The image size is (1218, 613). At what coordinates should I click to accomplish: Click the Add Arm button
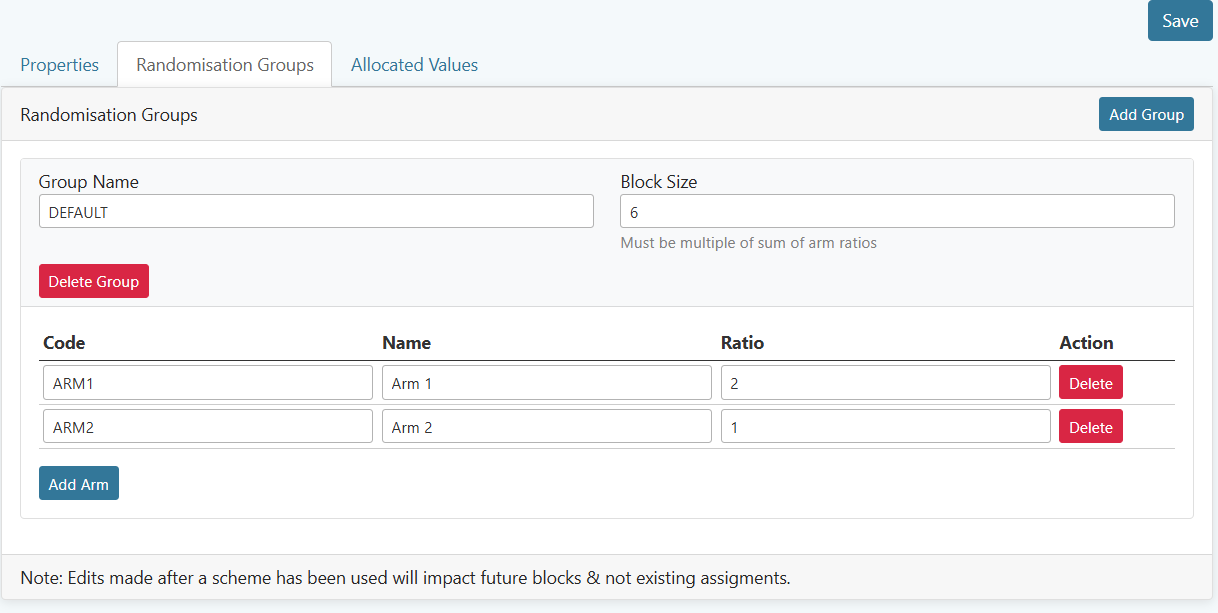click(x=78, y=483)
